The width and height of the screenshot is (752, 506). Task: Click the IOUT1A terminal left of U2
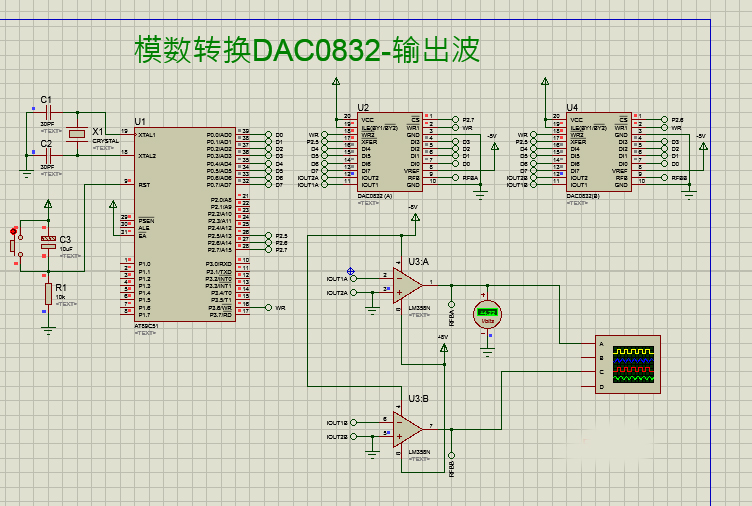(325, 185)
